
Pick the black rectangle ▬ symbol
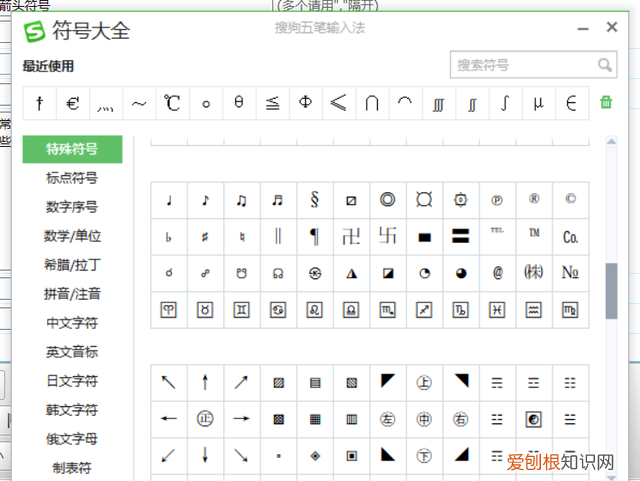[x=424, y=237]
